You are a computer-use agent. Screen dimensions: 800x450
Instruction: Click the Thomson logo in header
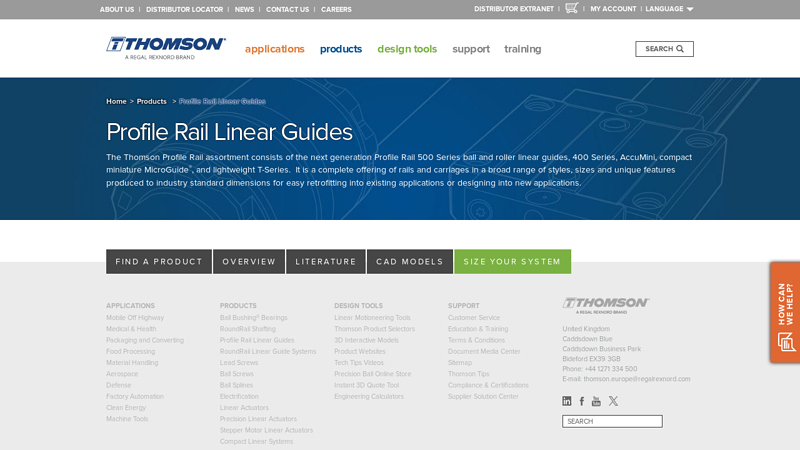[x=166, y=48]
